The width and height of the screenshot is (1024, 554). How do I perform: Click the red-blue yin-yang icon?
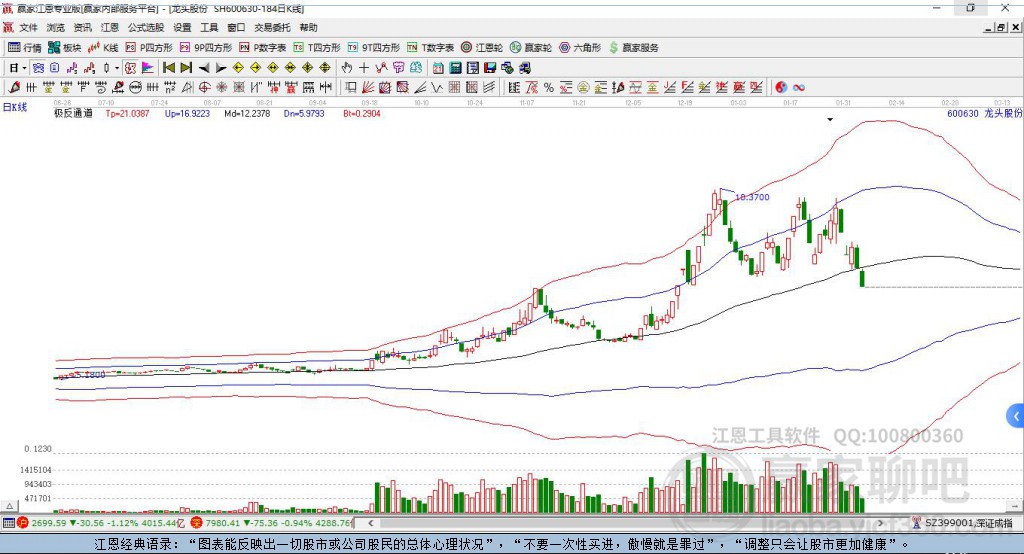click(781, 88)
